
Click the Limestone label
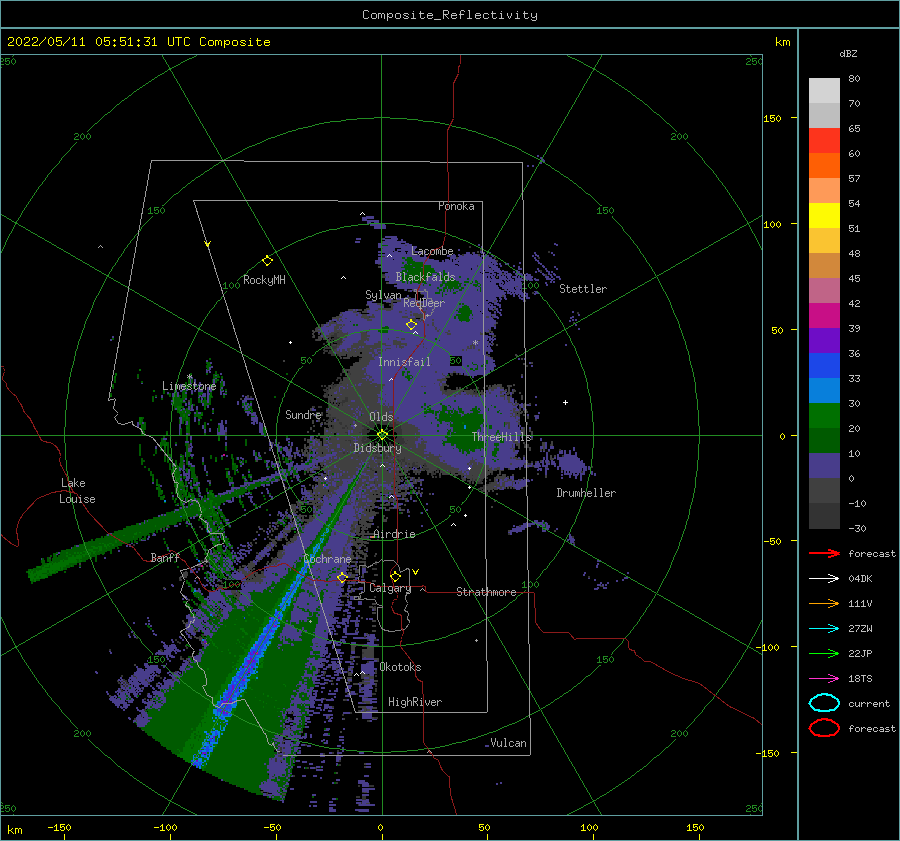click(x=189, y=386)
